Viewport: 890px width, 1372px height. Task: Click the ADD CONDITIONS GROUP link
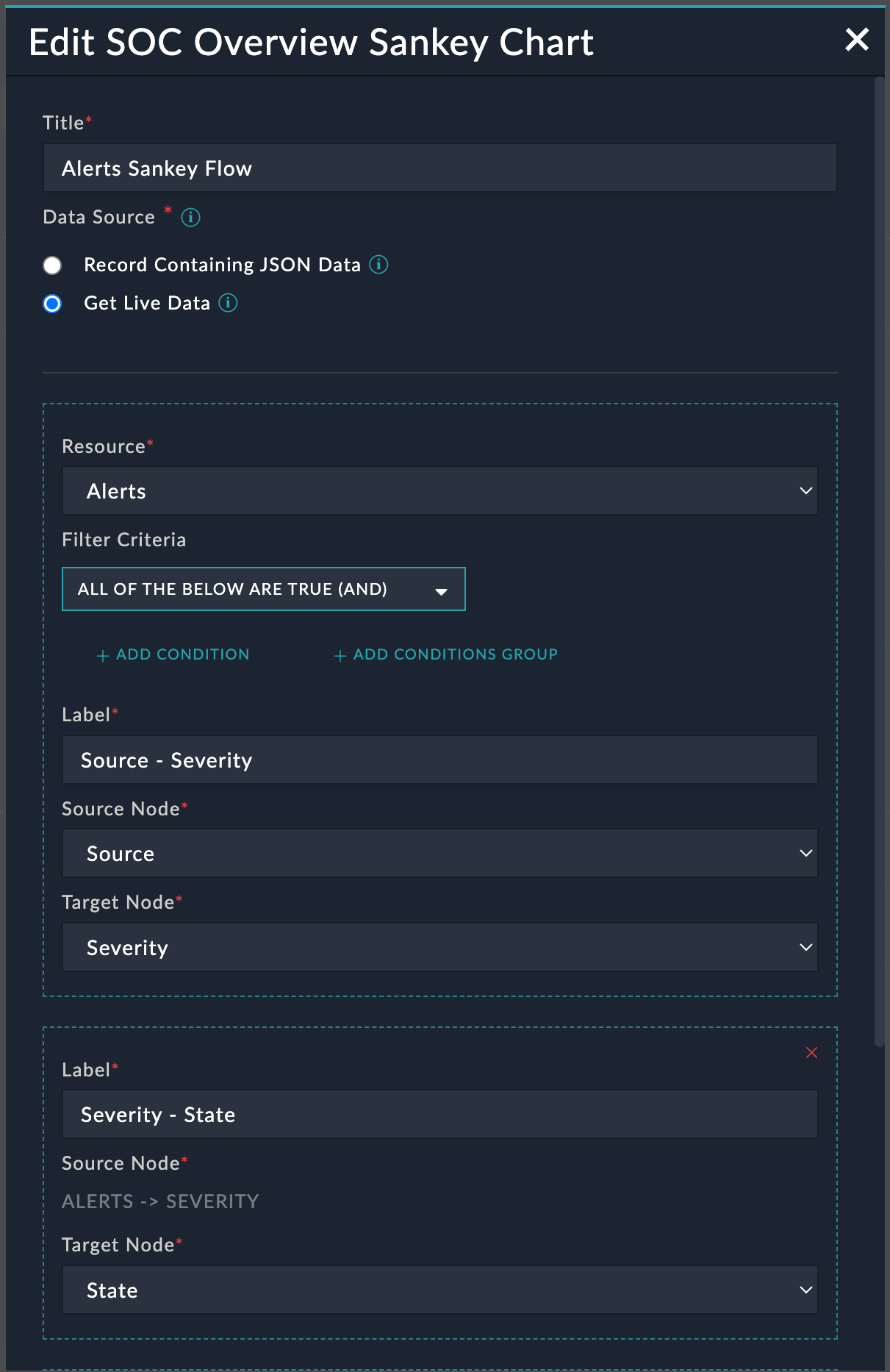click(455, 654)
